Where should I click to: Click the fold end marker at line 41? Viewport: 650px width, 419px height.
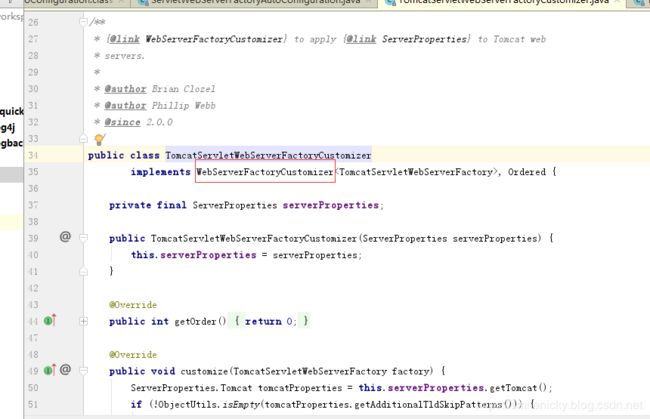83,271
